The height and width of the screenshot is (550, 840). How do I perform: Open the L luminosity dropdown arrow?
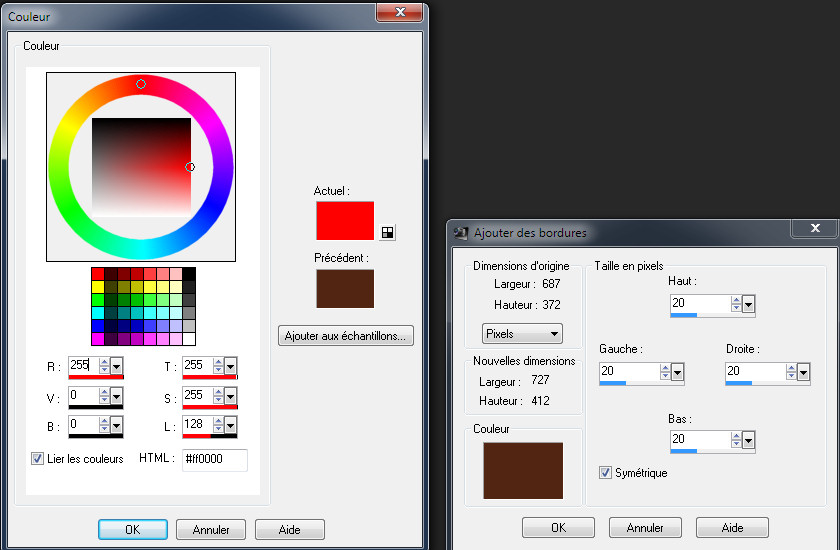tap(231, 426)
